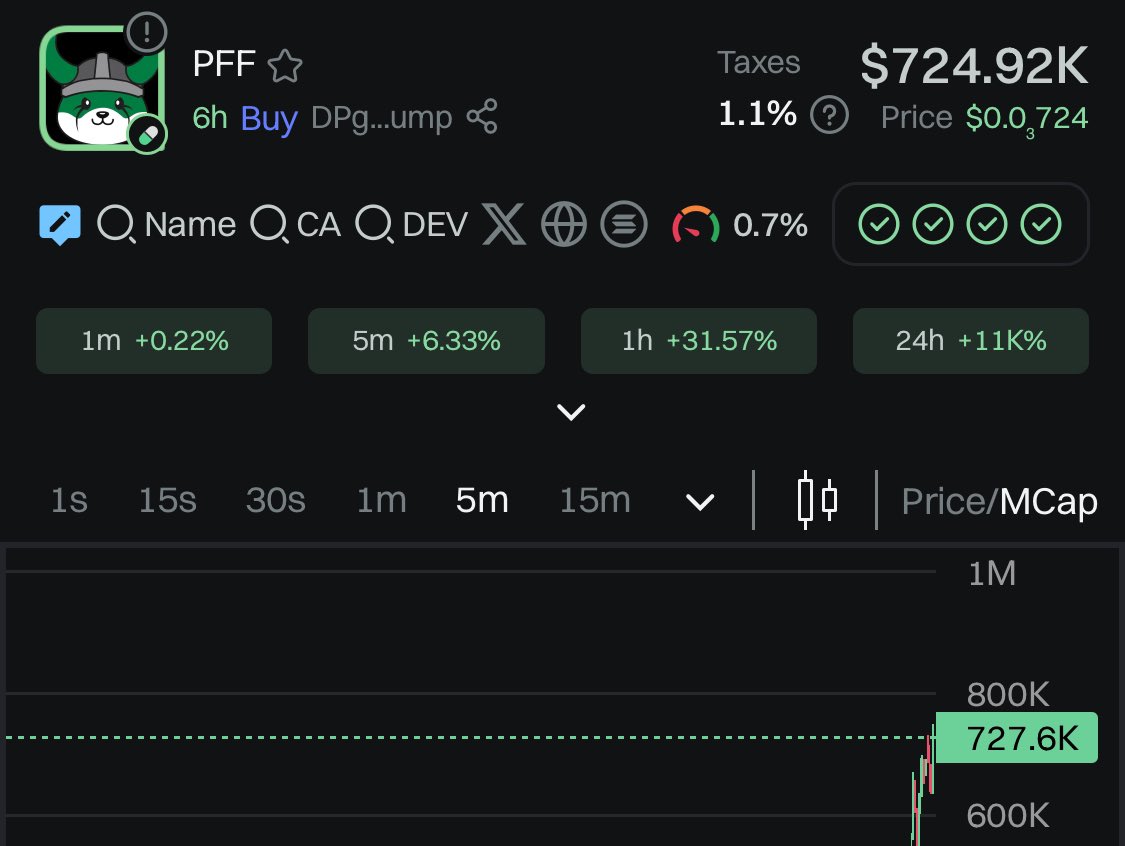Click the warning exclamation badge on avatar
Viewport: 1125px width, 846px height.
click(146, 32)
